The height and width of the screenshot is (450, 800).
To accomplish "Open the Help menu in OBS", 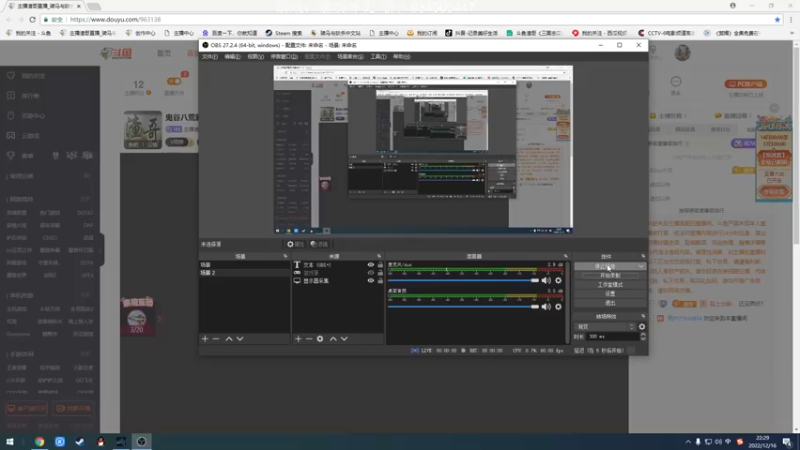I will tap(402, 57).
